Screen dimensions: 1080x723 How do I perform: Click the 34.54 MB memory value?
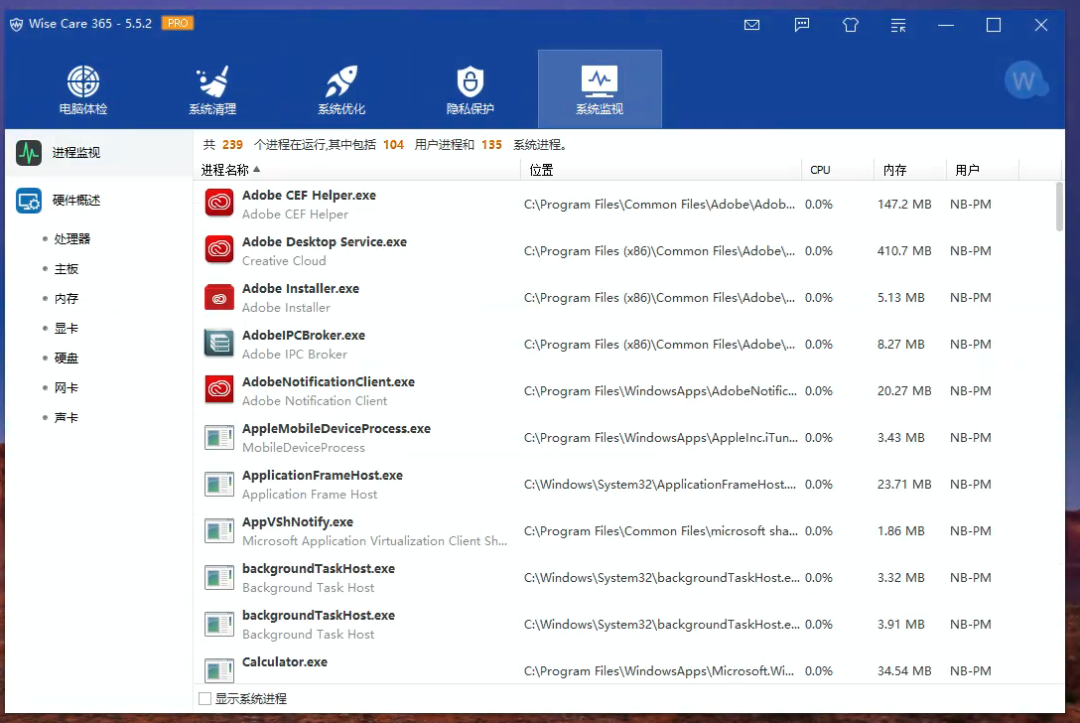click(x=904, y=671)
